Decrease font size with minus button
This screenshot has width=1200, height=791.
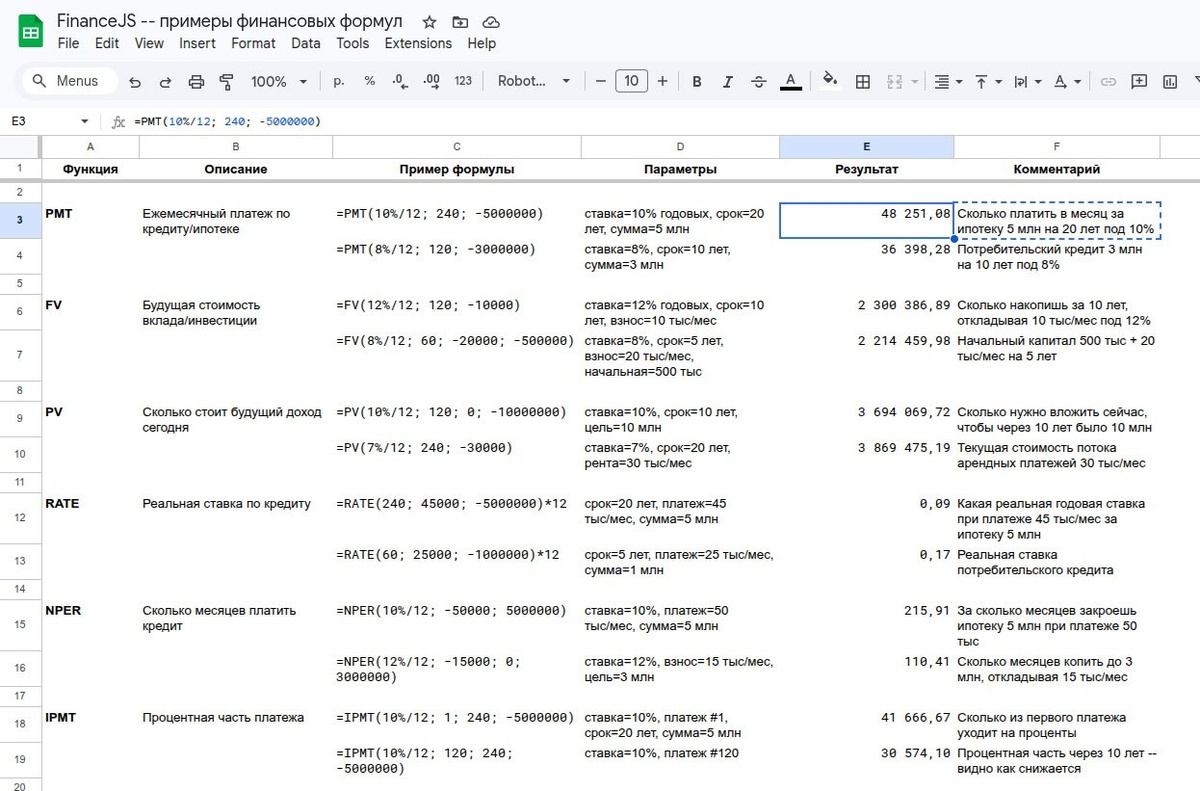point(600,81)
